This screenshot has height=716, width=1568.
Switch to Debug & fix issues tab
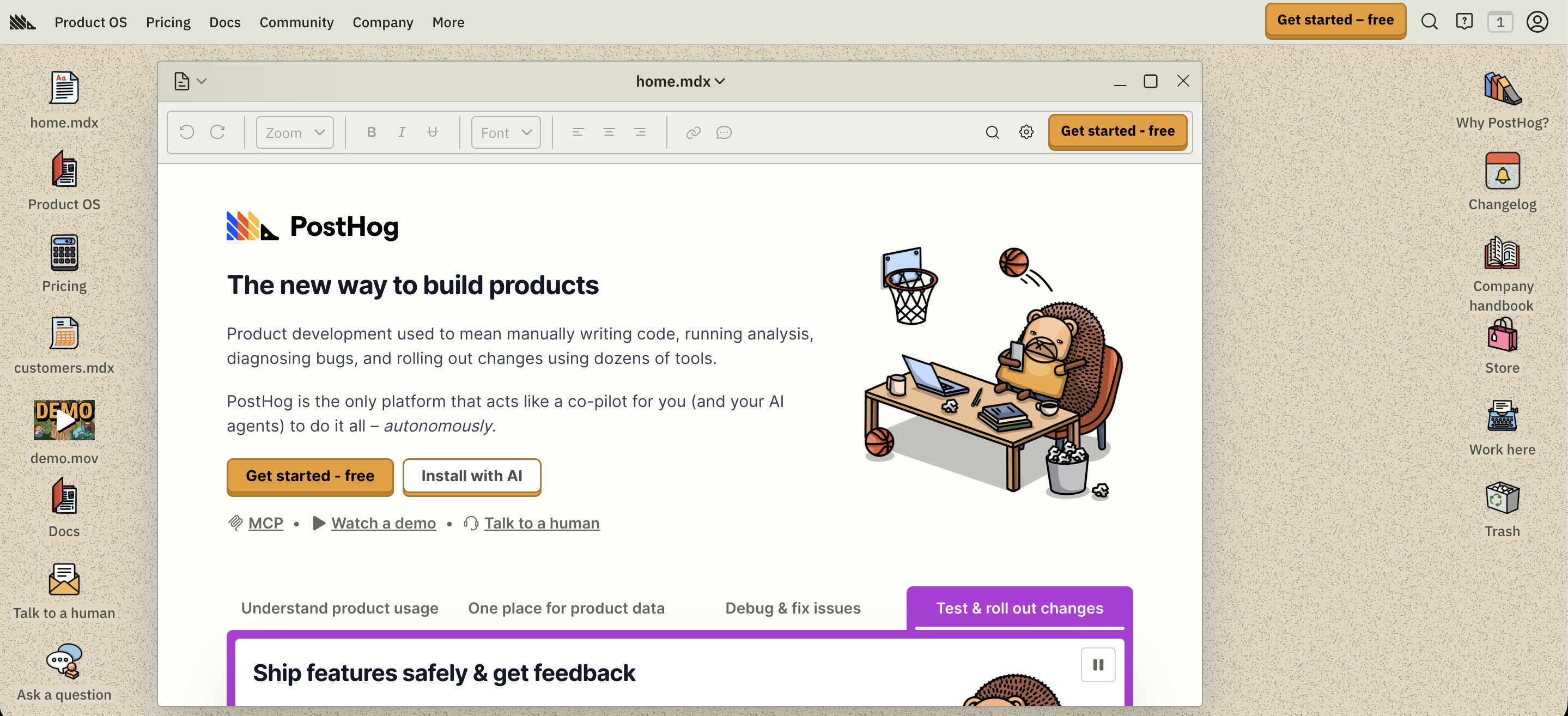coord(793,608)
